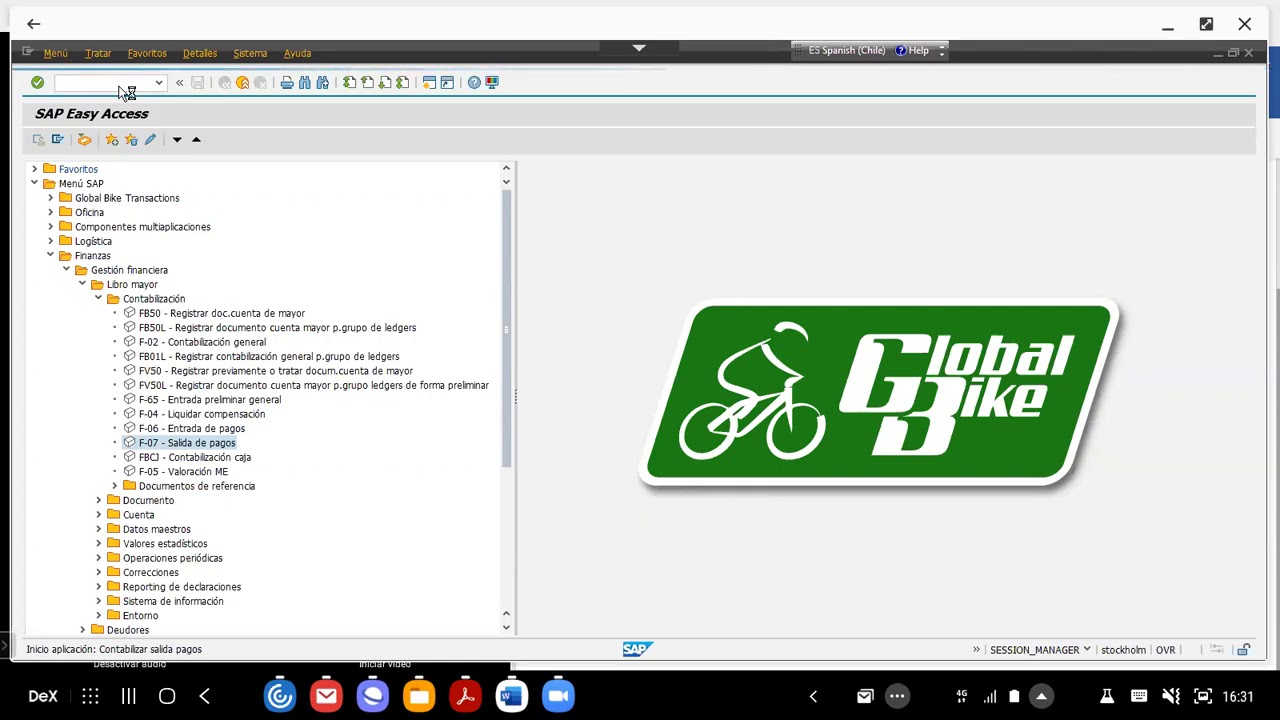Click the tree panel vertical scrollbar
Image resolution: width=1280 pixels, height=720 pixels.
click(506, 330)
